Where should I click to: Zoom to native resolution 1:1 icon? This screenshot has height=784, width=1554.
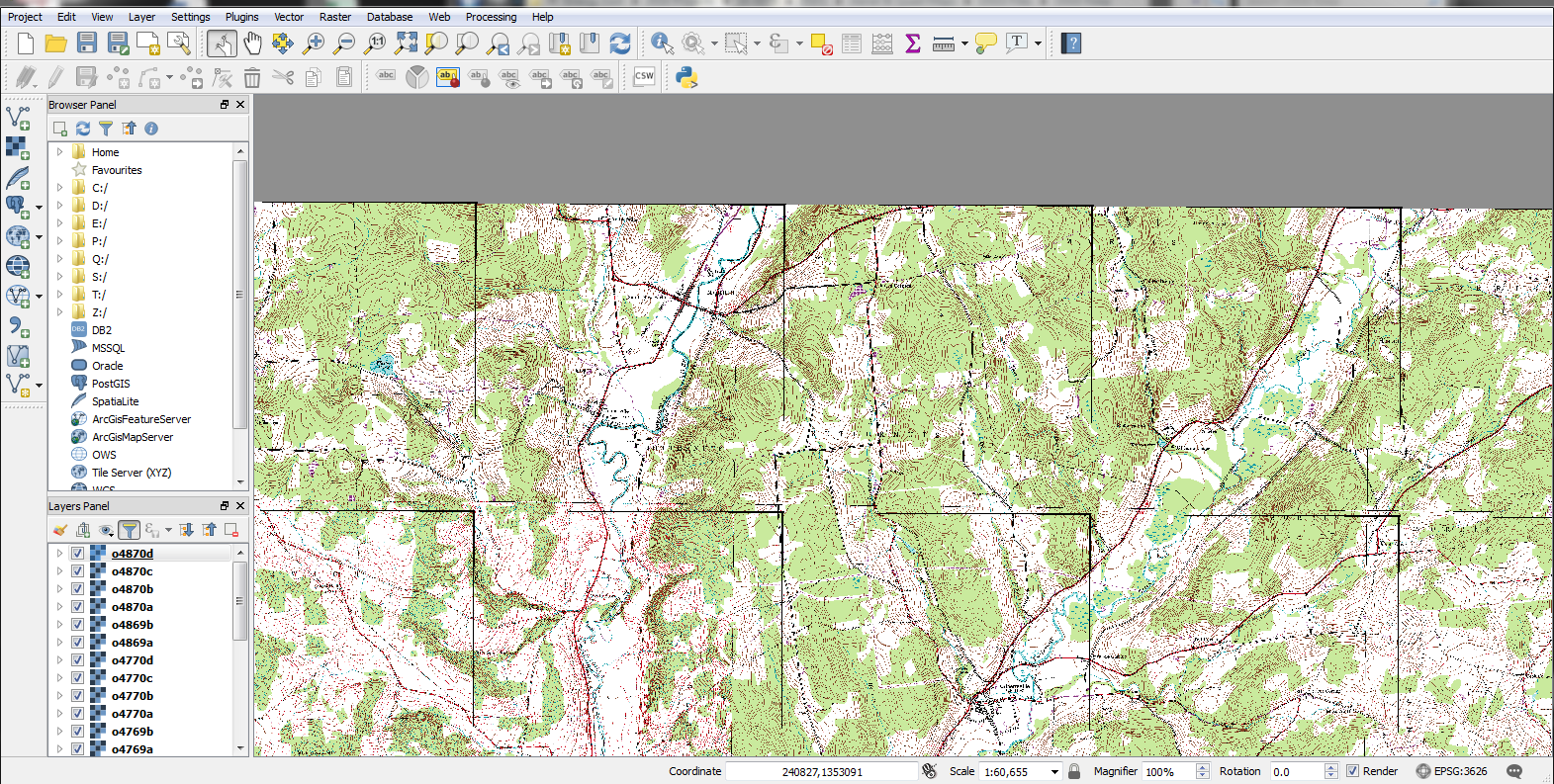[x=376, y=44]
